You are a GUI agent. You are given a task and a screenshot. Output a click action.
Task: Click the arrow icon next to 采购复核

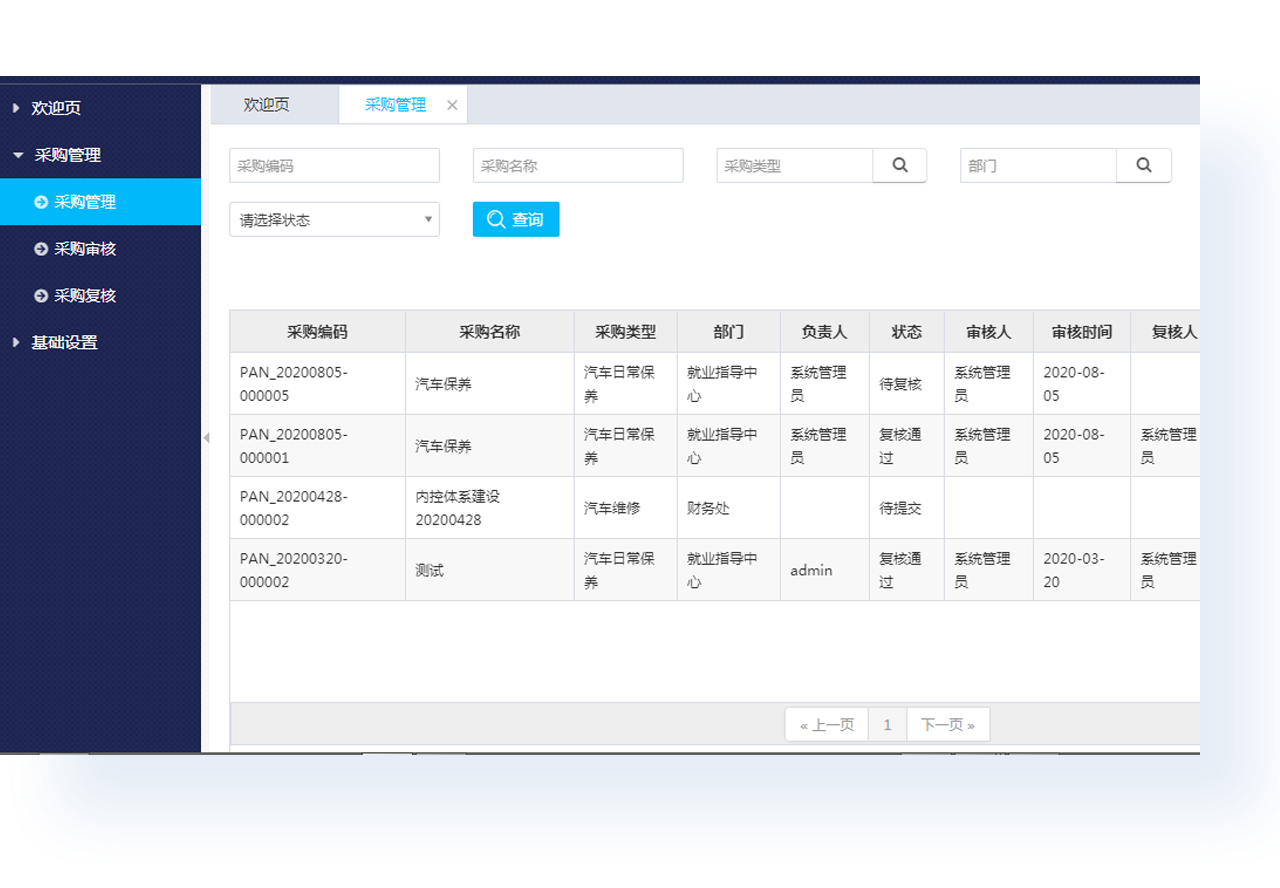(x=41, y=296)
